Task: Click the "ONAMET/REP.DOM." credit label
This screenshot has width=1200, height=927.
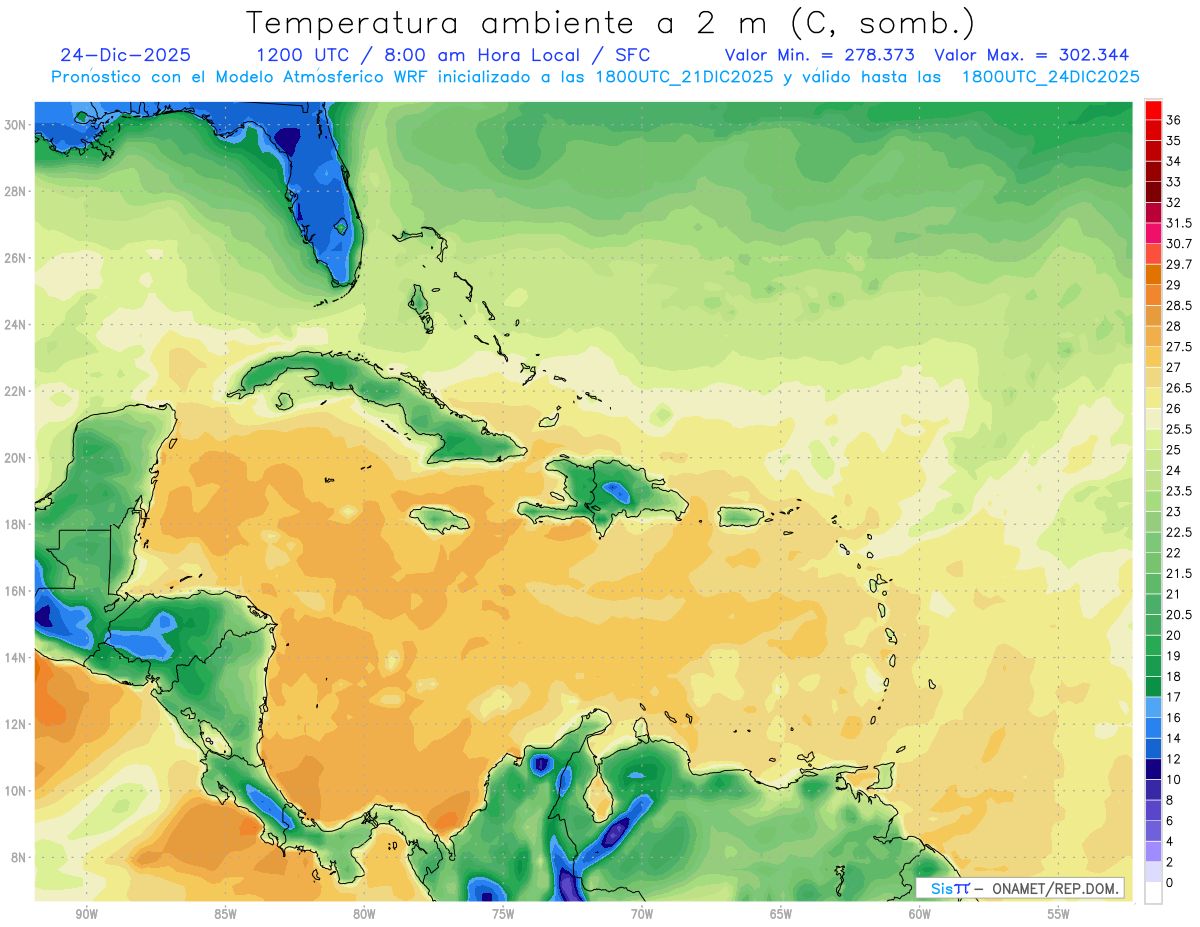Action: [x=1055, y=888]
